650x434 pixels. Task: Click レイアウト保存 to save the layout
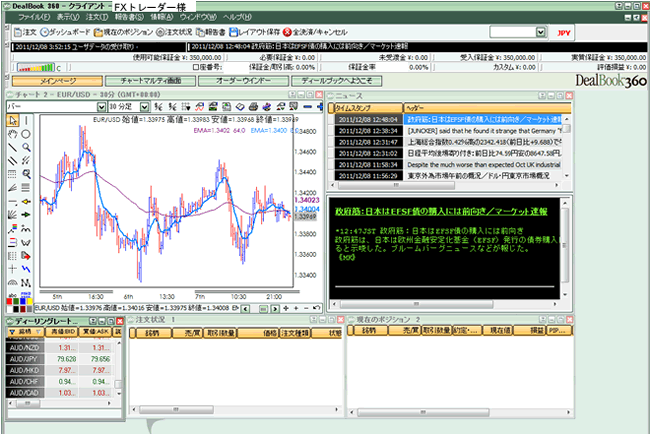pos(255,32)
